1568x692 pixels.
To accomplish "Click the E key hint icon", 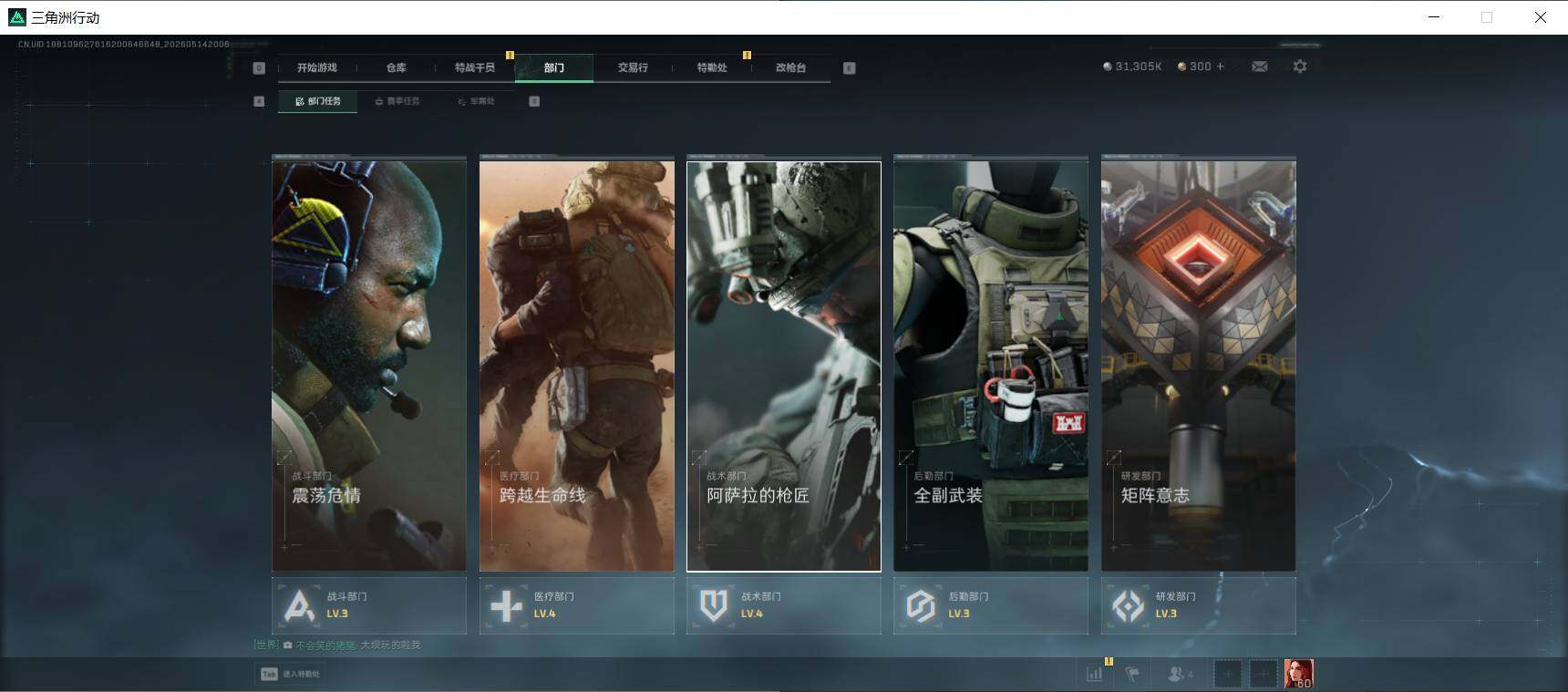I will pyautogui.click(x=850, y=67).
